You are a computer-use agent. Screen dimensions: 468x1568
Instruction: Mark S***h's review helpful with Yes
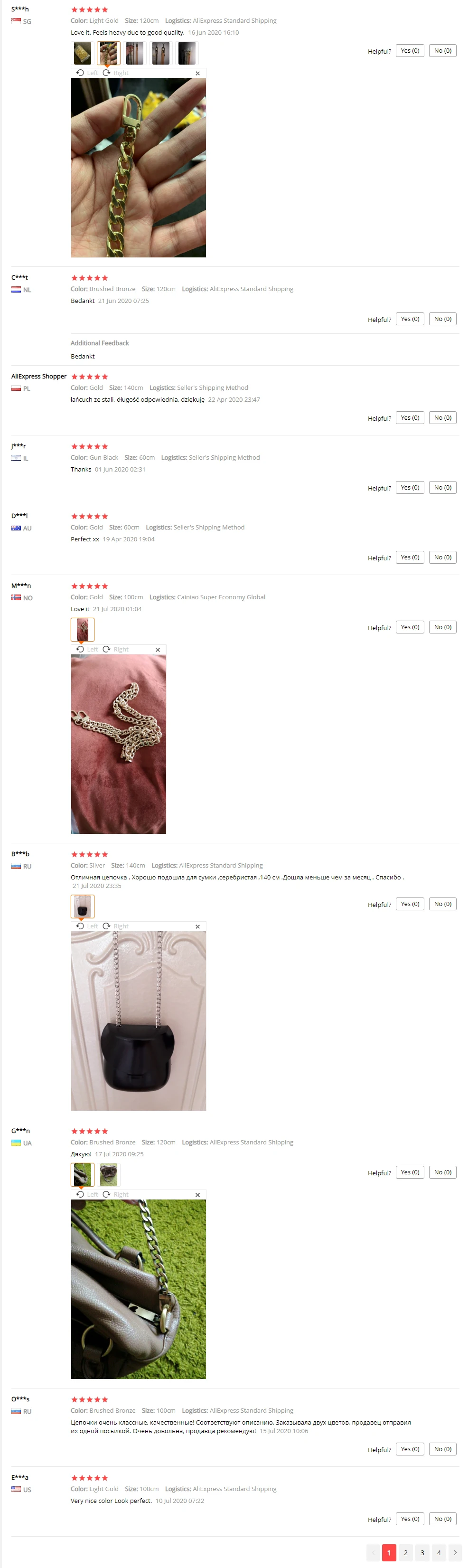(x=410, y=50)
